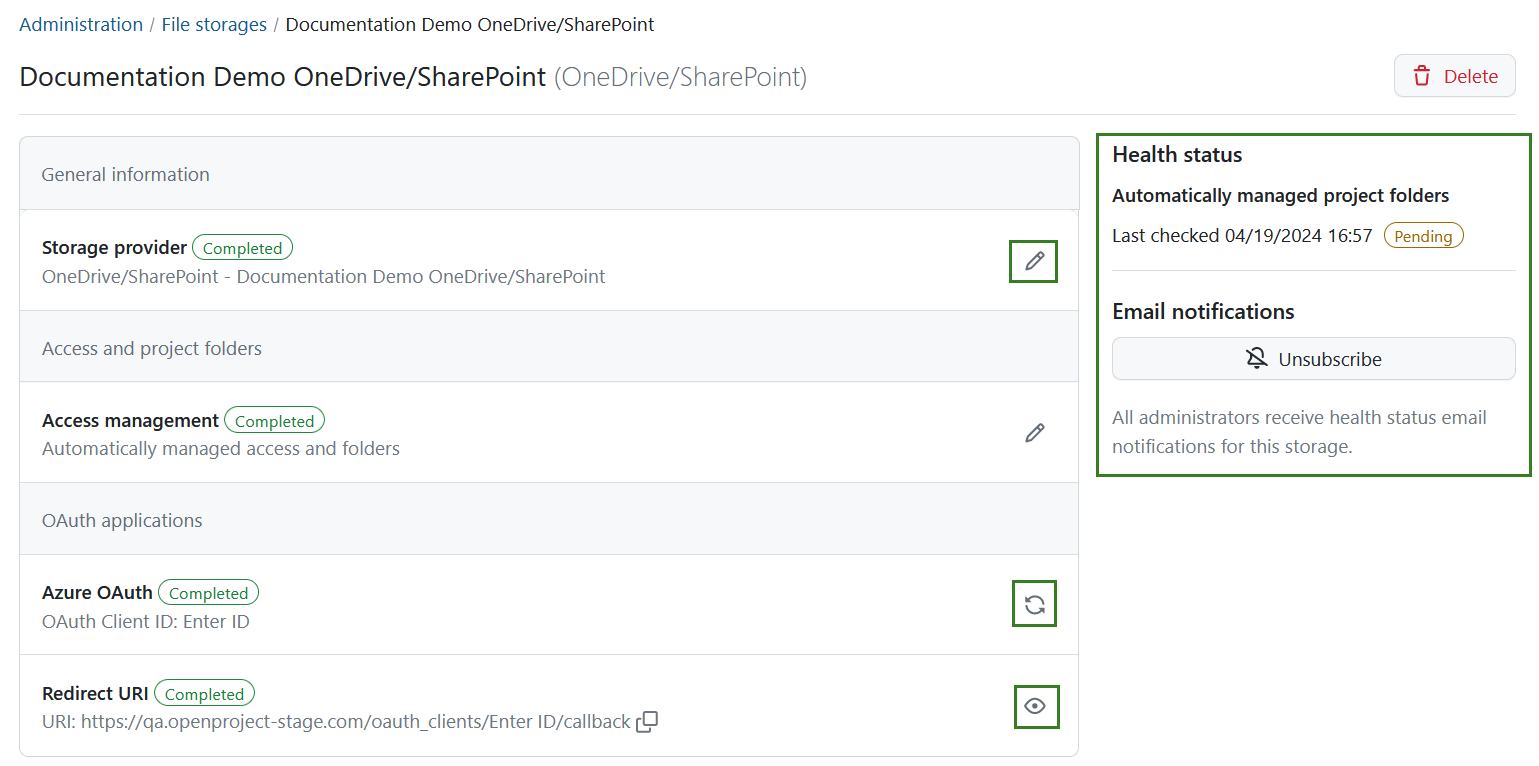The width and height of the screenshot is (1539, 766).
Task: Unsubscribe from health status email notifications
Action: [x=1313, y=359]
